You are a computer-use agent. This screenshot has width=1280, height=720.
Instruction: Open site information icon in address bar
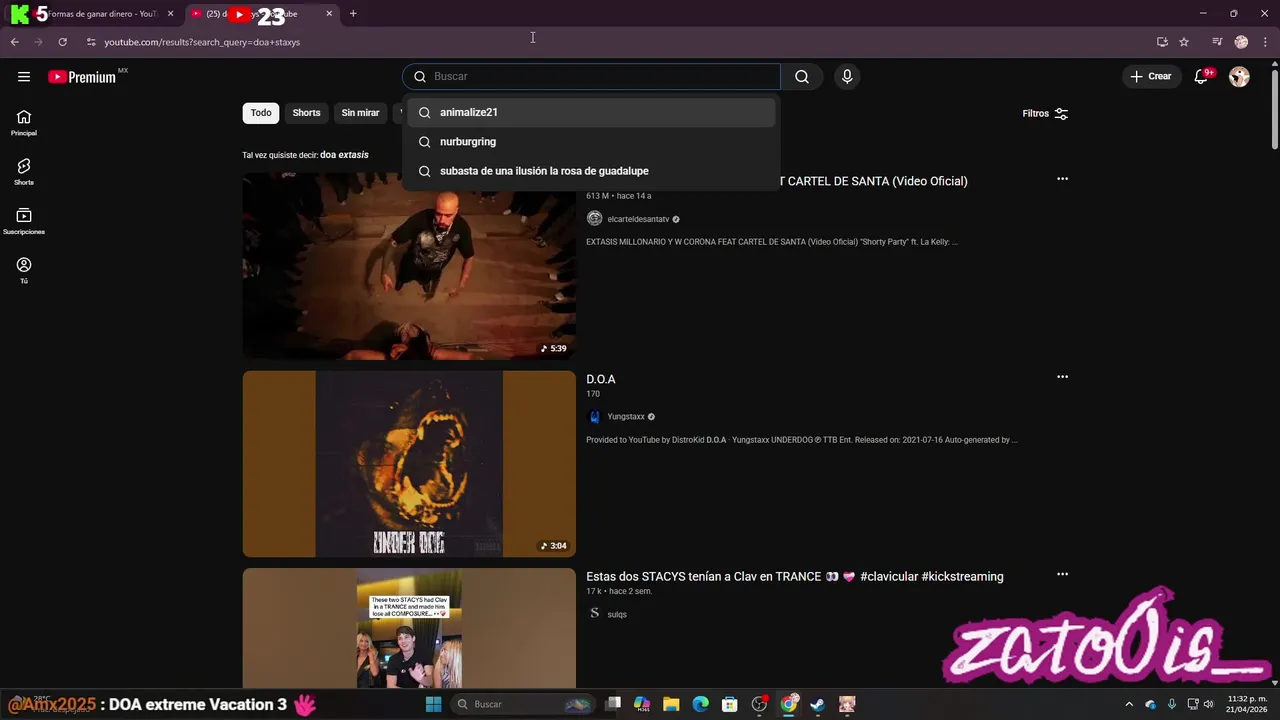[90, 42]
